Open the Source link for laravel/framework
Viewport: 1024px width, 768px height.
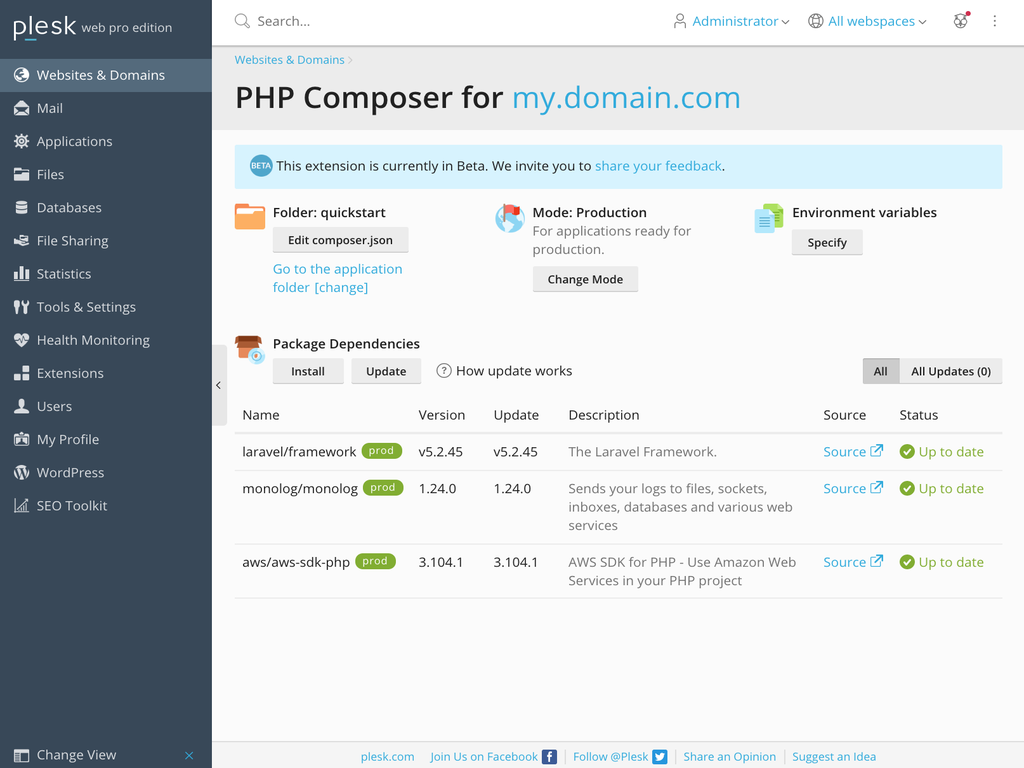click(845, 451)
